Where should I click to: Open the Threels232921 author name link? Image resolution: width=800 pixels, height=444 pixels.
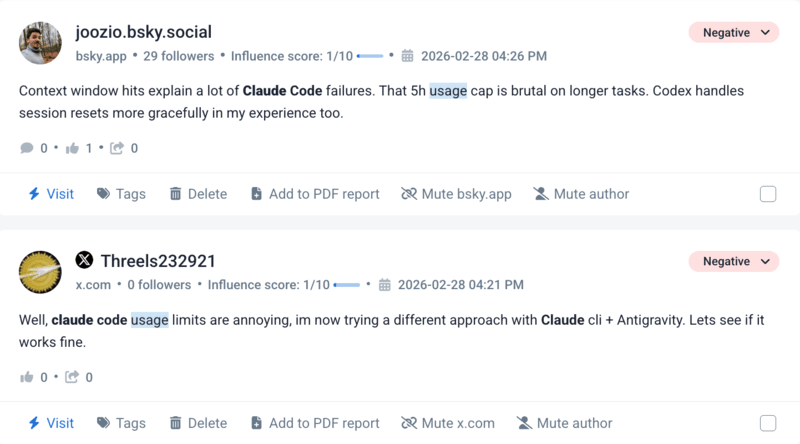158,261
